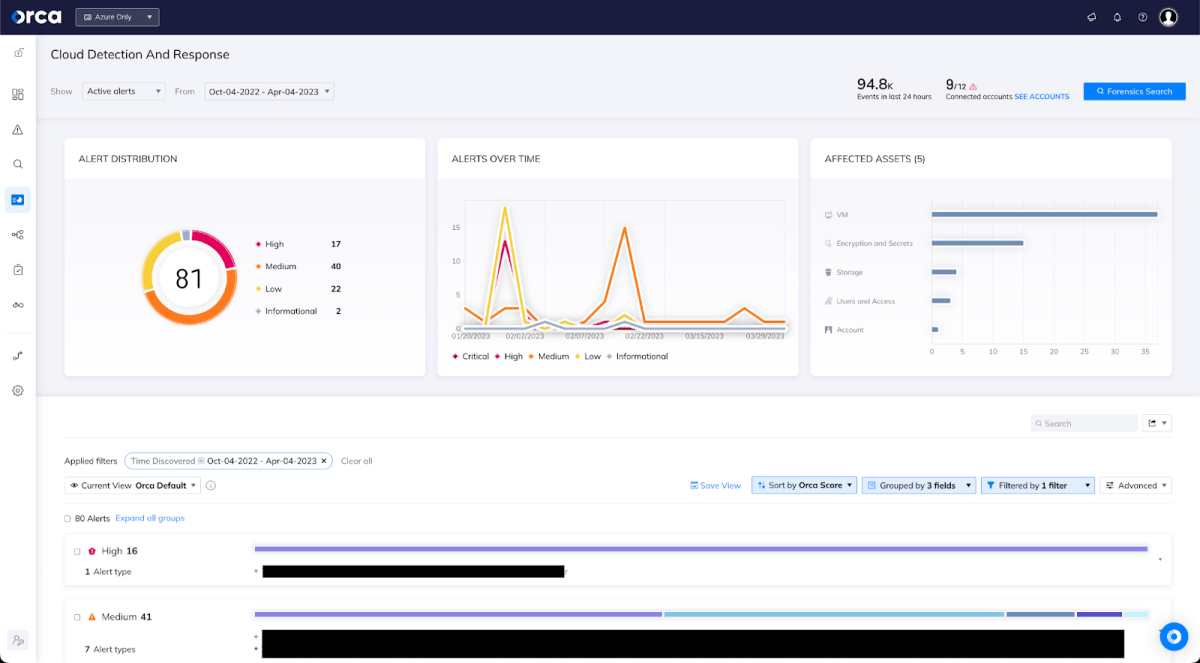Tick the 80 Alerts select-all checkbox
The image size is (1200, 663).
pos(67,519)
